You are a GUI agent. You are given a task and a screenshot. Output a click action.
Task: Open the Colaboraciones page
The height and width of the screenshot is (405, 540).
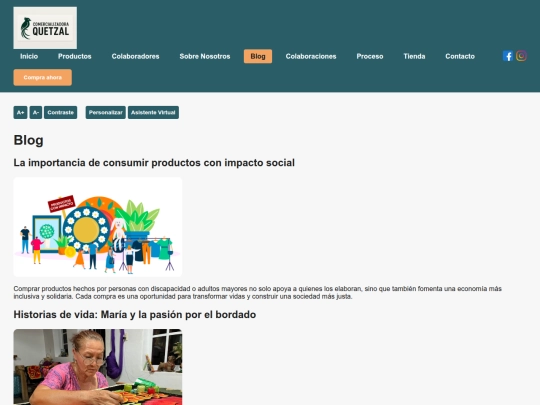pos(311,56)
